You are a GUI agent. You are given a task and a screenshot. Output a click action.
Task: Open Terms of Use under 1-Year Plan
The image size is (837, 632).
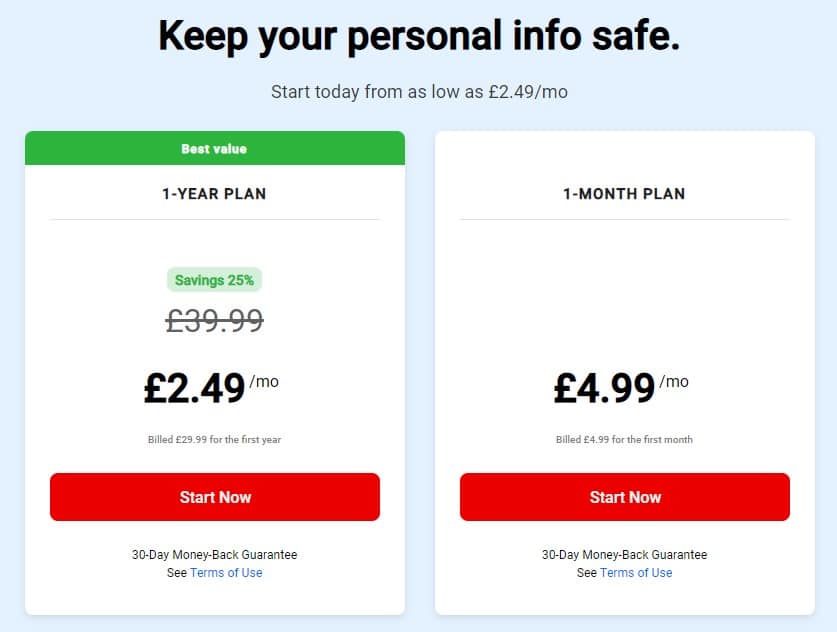[226, 573]
